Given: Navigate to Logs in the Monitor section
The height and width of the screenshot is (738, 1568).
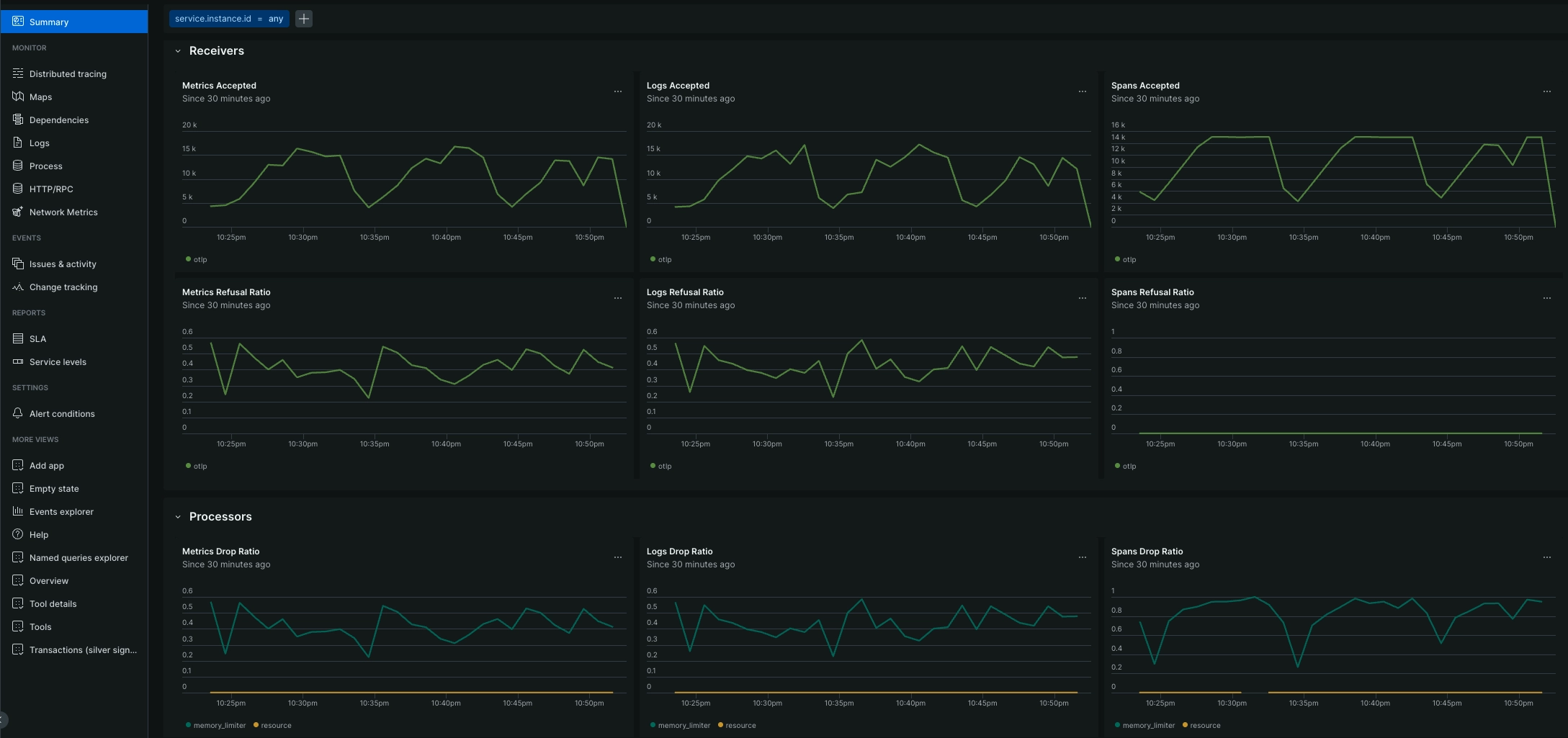Looking at the screenshot, I should pyautogui.click(x=39, y=143).
